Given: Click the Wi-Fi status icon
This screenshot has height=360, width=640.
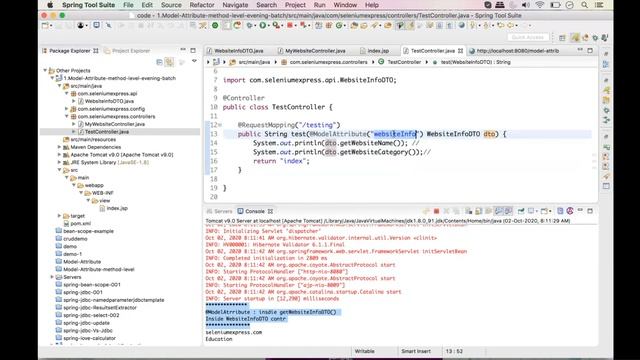Looking at the screenshot, I should pyautogui.click(x=540, y=5).
